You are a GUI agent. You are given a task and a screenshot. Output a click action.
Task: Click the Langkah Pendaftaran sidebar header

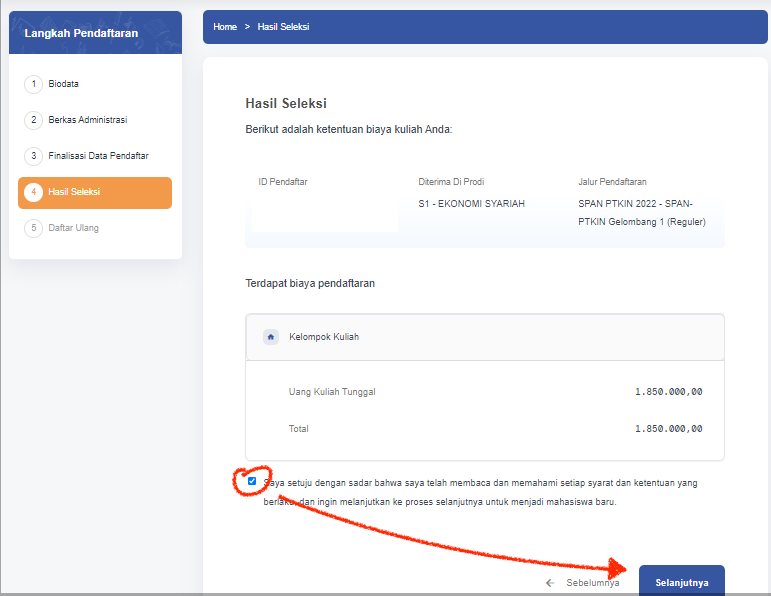82,33
